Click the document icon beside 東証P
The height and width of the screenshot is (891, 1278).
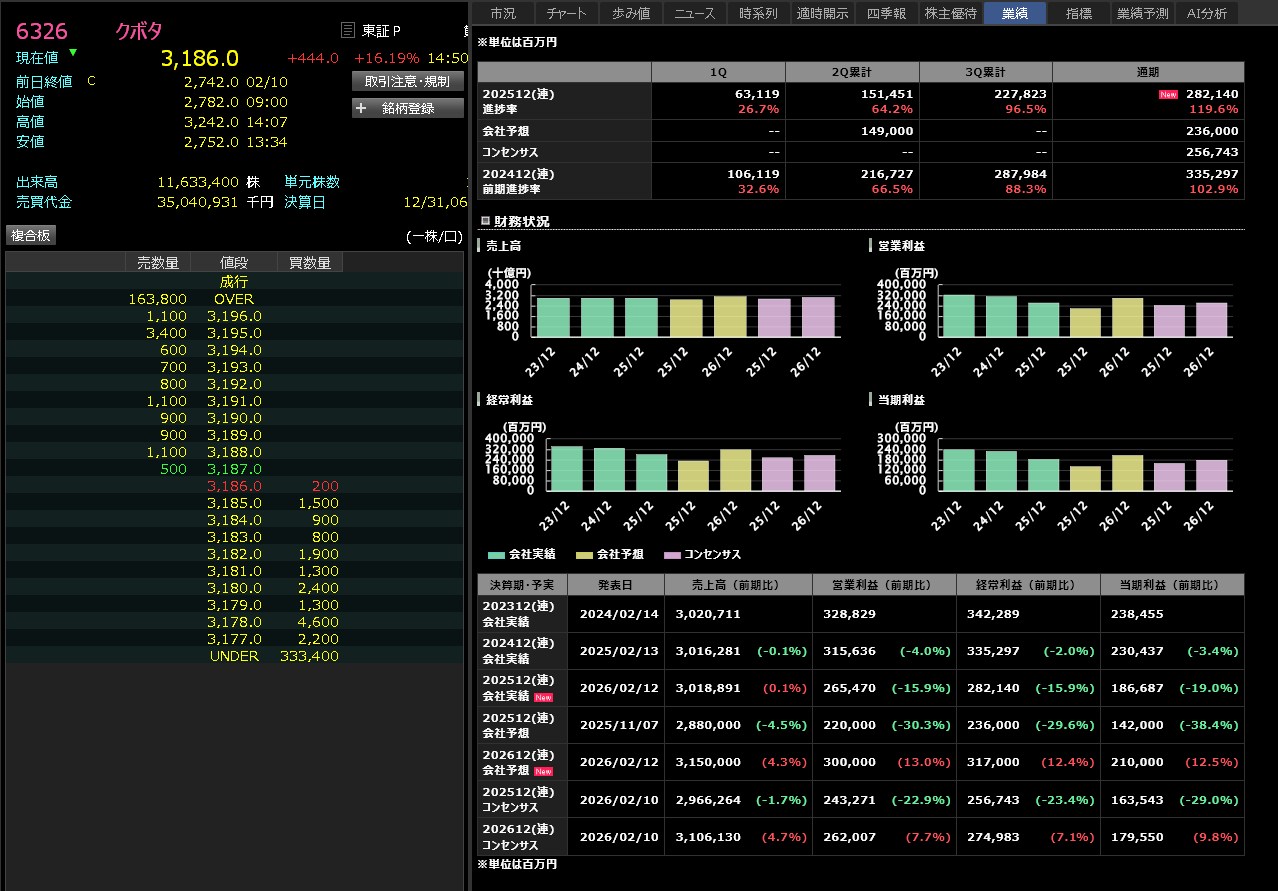click(x=348, y=31)
